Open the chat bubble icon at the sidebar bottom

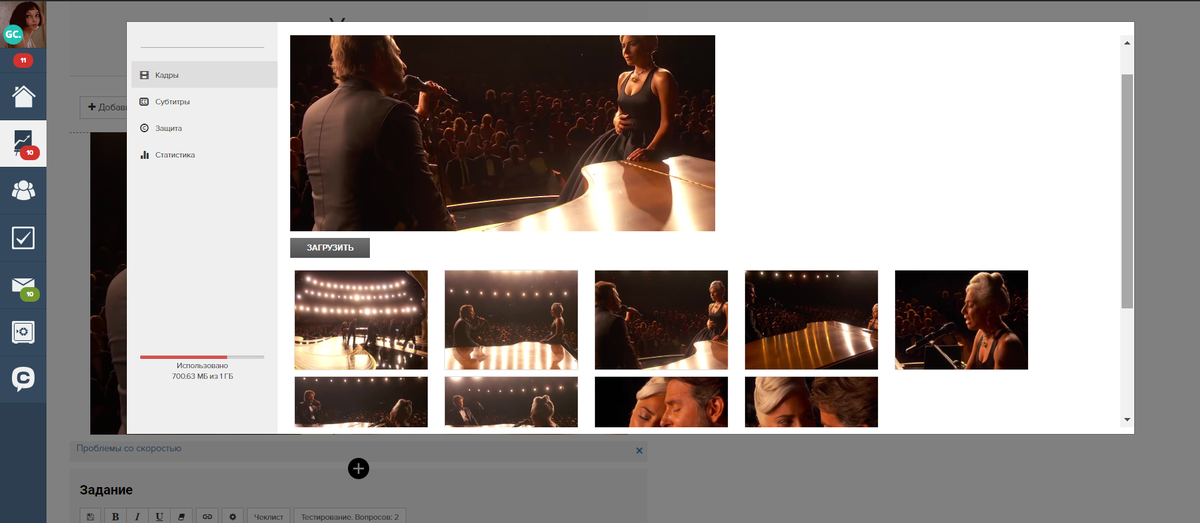point(23,378)
